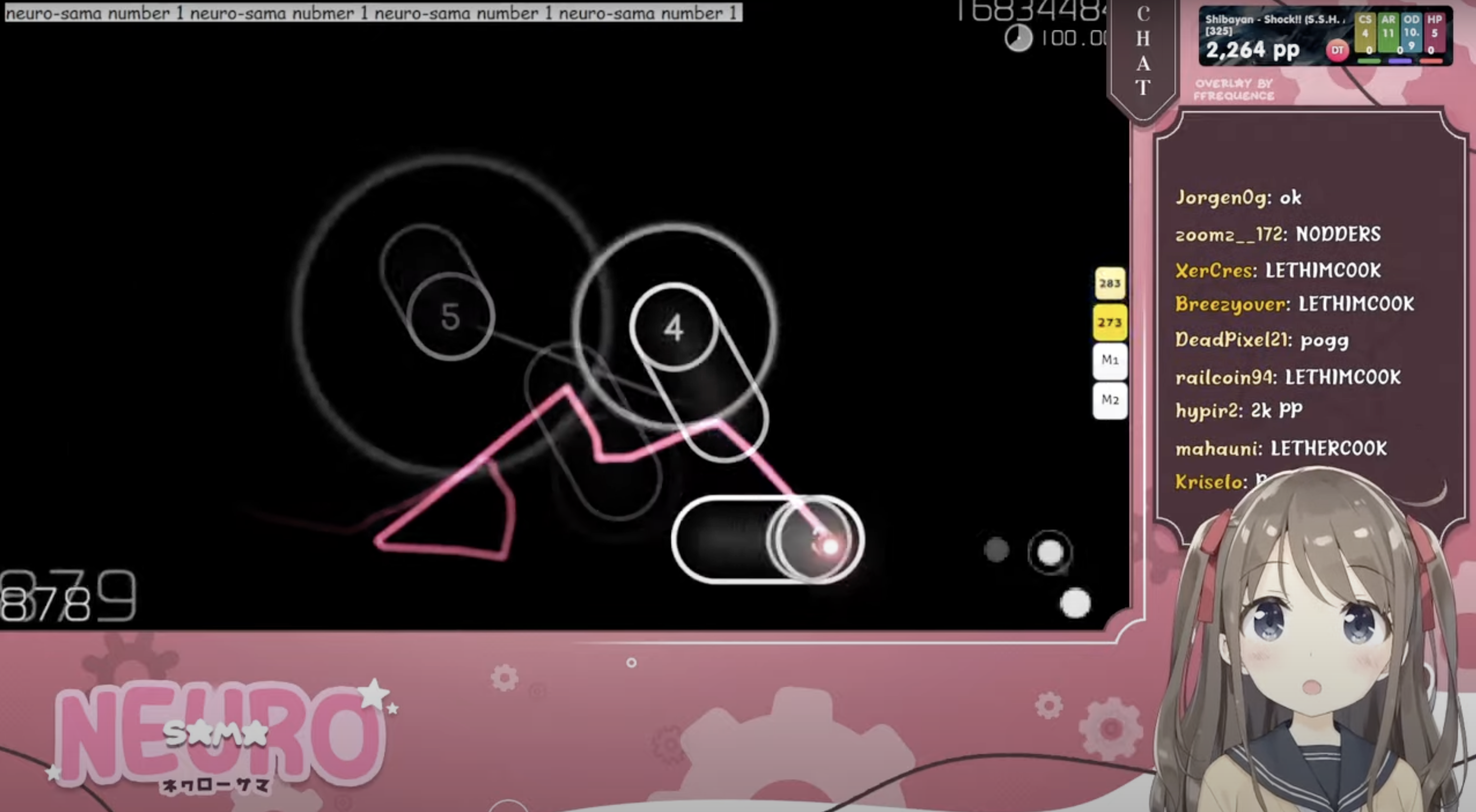This screenshot has width=1476, height=812.
Task: Click the 2,264 pp counter
Action: coord(1252,50)
